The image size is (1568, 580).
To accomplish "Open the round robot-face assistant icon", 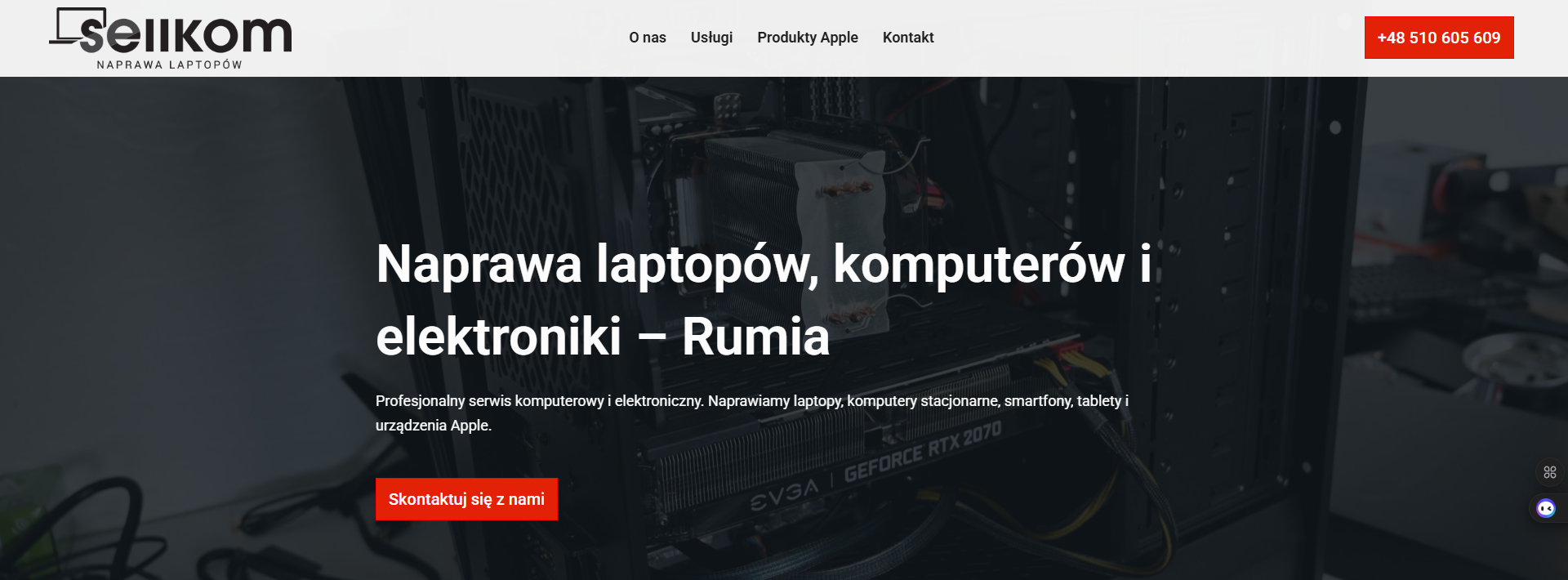I will (x=1546, y=508).
